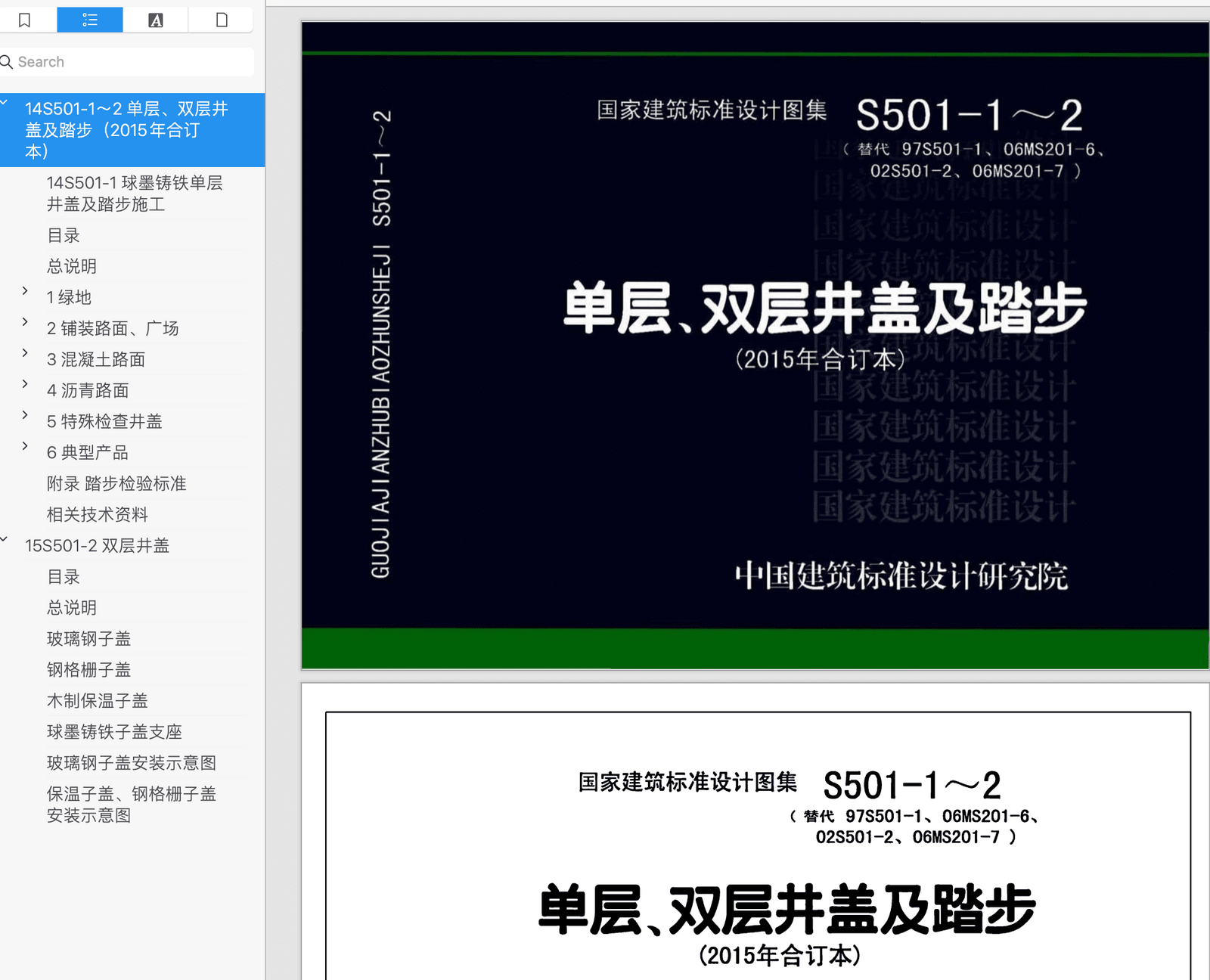
Task: Collapse the "15S501-2 双层井盖" section
Action: 5,538
